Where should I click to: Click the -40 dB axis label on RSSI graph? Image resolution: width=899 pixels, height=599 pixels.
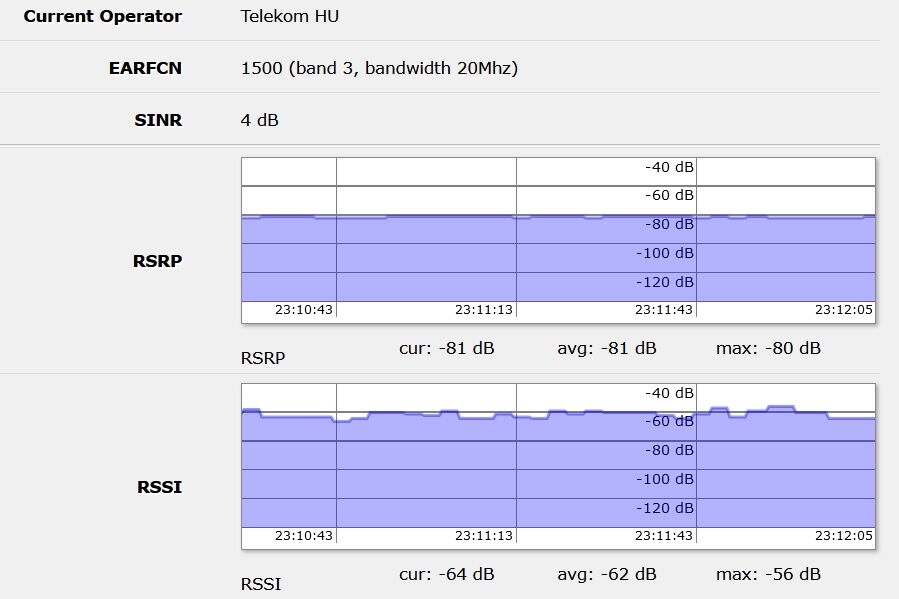click(x=669, y=393)
